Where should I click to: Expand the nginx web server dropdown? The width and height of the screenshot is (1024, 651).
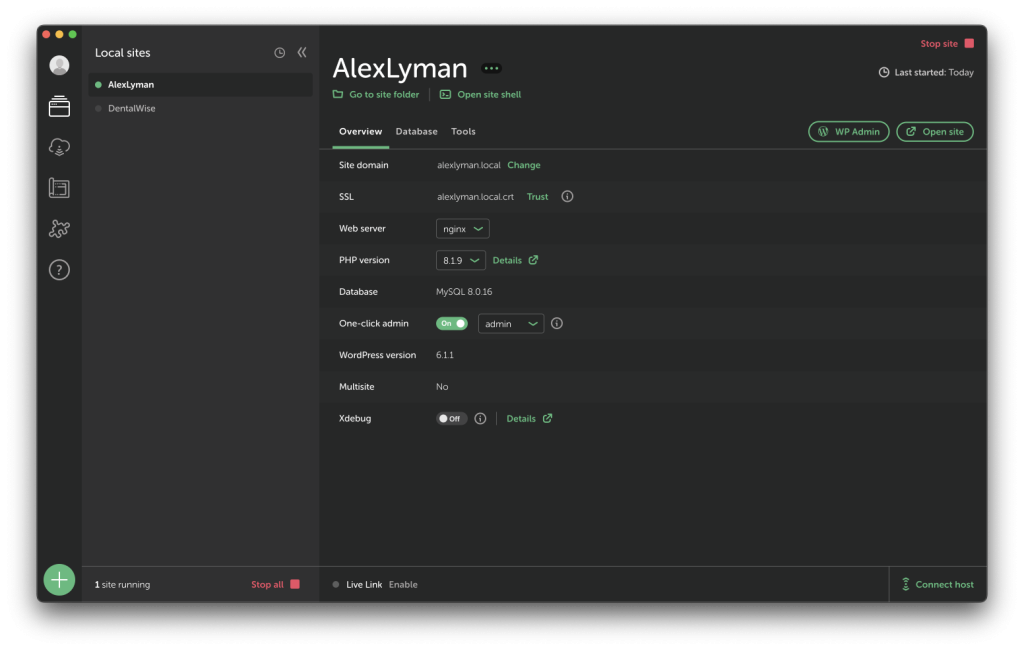pos(463,229)
